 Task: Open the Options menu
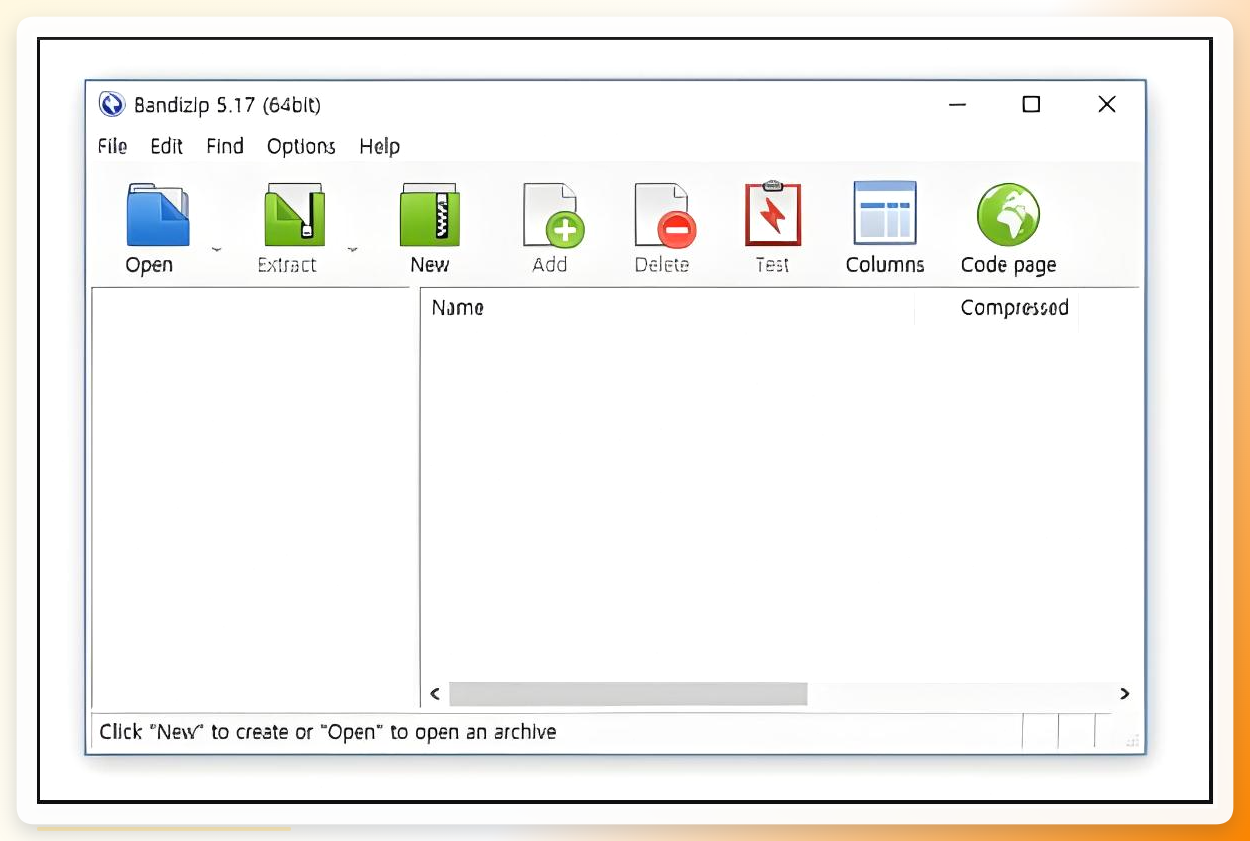[x=301, y=146]
